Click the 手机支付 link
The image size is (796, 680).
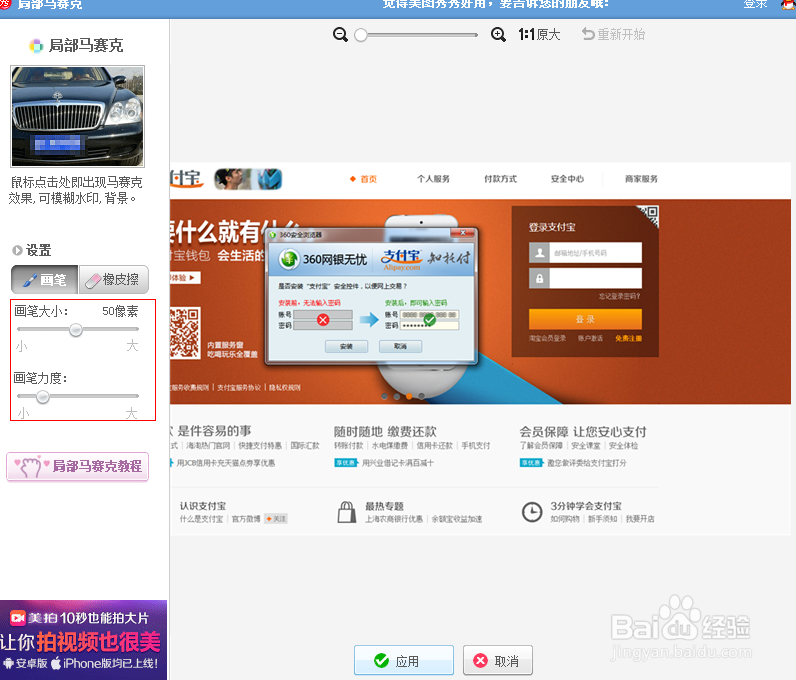(476, 445)
